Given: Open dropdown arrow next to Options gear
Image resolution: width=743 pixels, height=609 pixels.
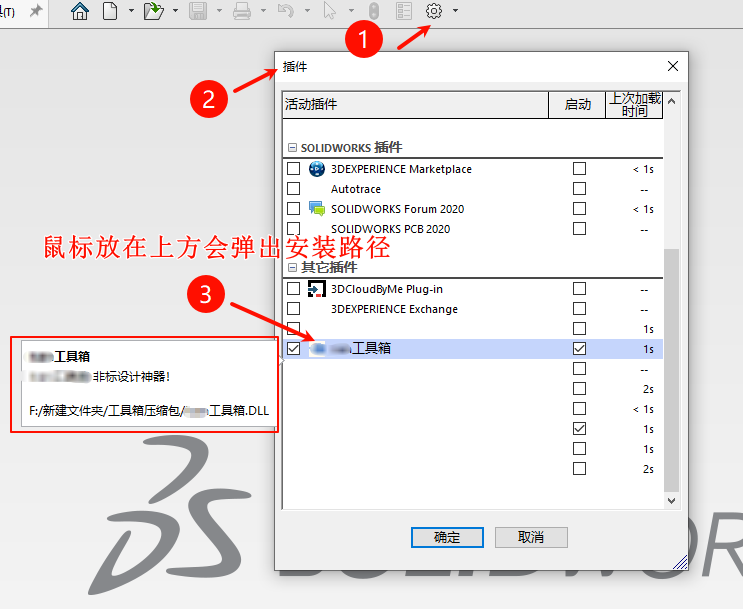Looking at the screenshot, I should coord(456,11).
